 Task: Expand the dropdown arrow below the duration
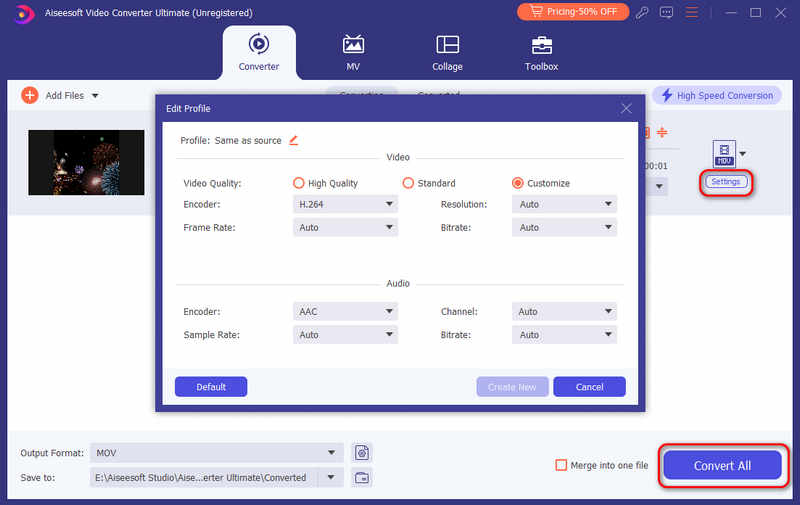tap(659, 186)
